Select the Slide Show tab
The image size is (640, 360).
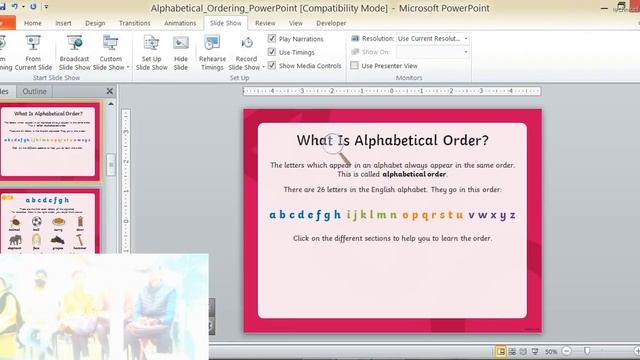(226, 23)
